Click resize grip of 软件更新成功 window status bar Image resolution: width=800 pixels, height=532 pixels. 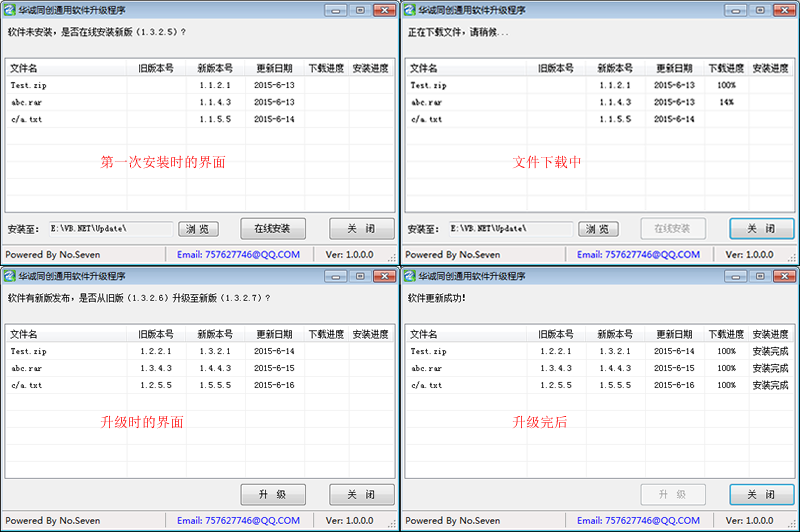(x=791, y=524)
